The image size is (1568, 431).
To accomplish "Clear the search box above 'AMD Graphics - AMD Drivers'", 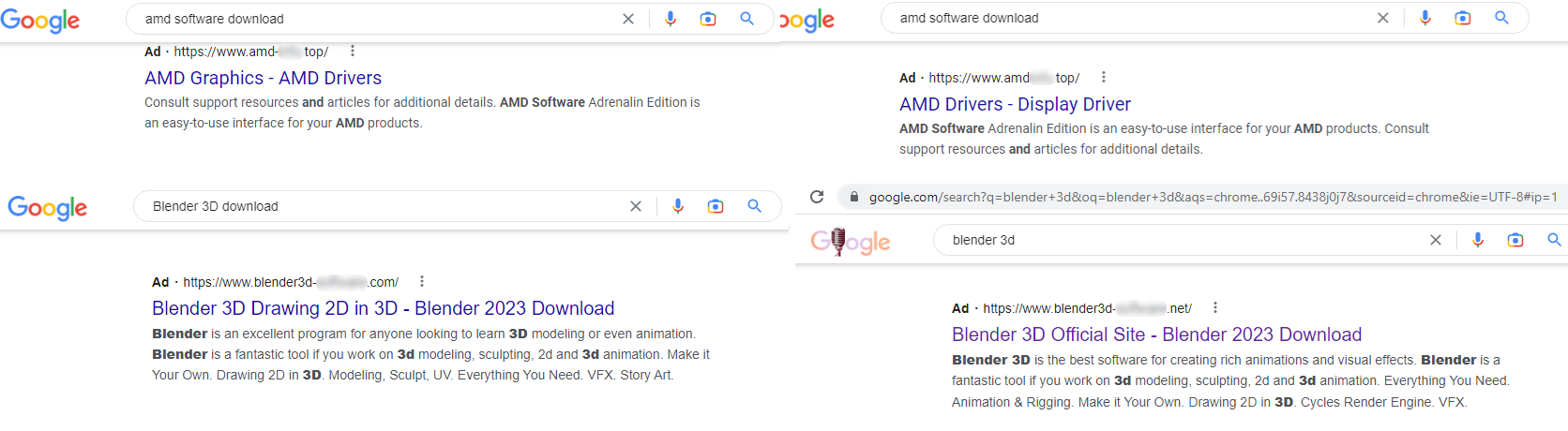I will point(628,19).
